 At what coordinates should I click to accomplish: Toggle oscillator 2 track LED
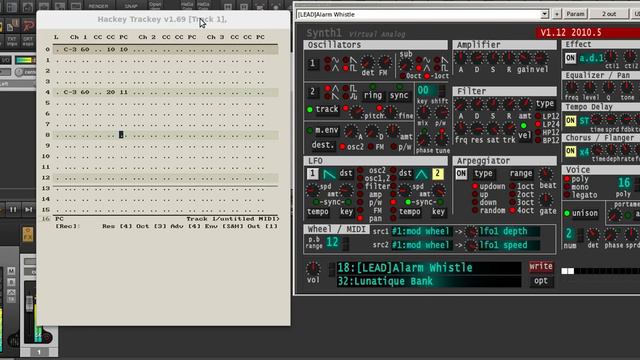(x=310, y=109)
